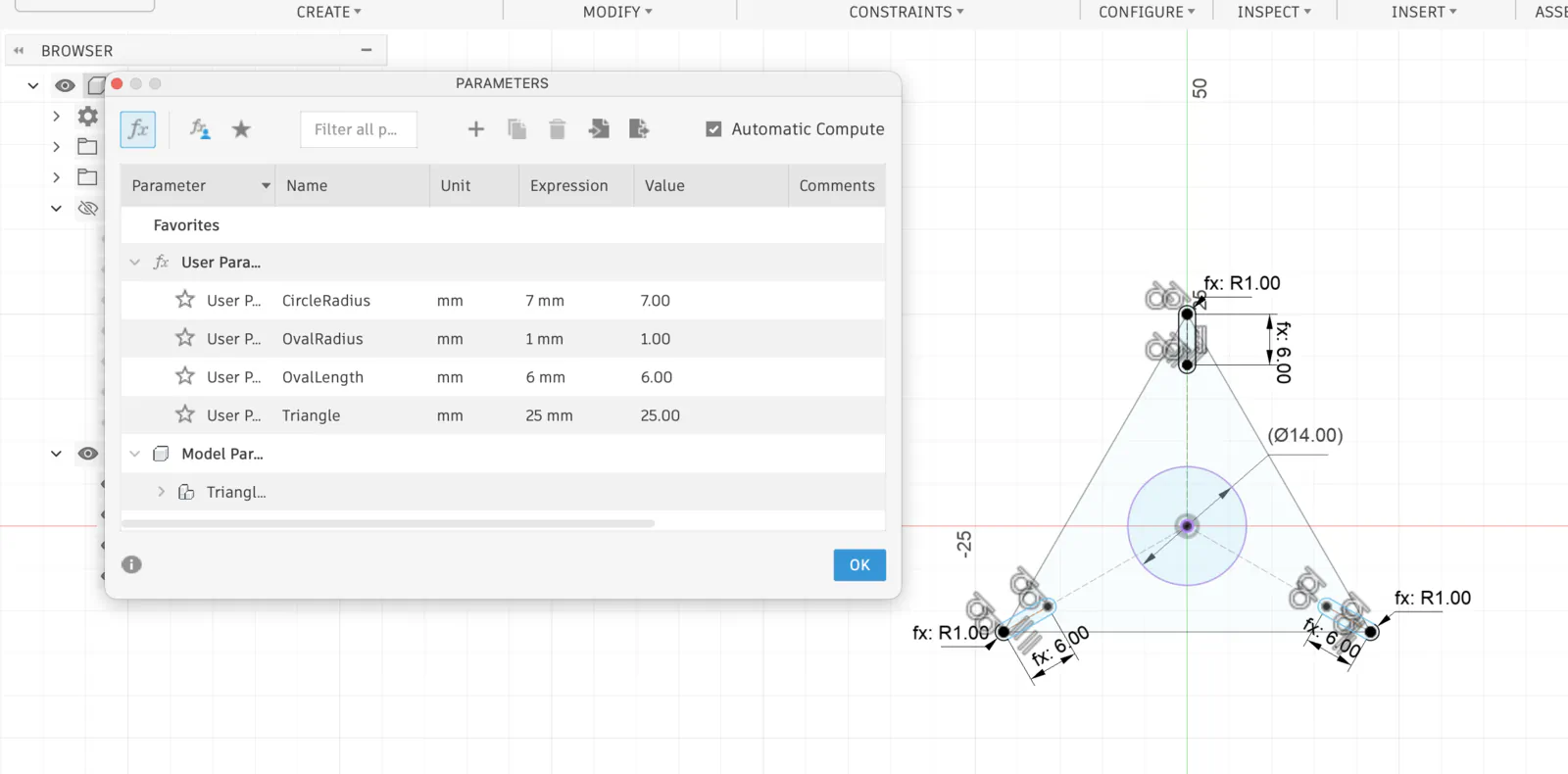The height and width of the screenshot is (774, 1568).
Task: Expand the Triangl... model parameter row
Action: tap(162, 492)
